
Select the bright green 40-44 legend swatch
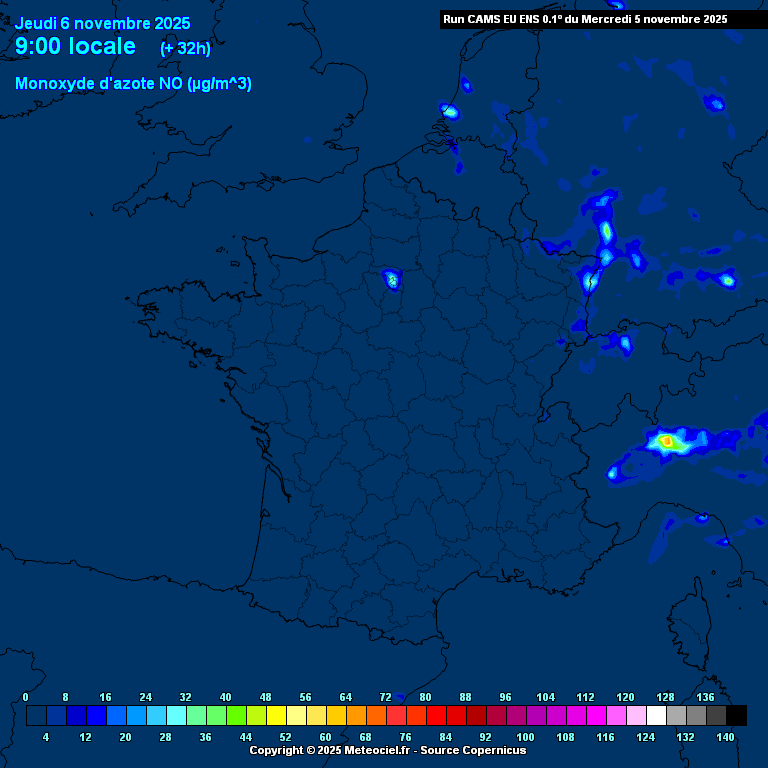pyautogui.click(x=236, y=715)
